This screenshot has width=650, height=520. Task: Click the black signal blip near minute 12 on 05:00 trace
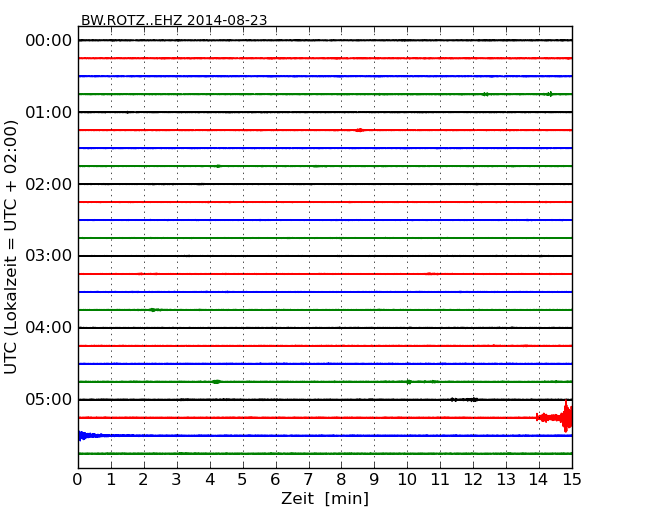pyautogui.click(x=464, y=400)
